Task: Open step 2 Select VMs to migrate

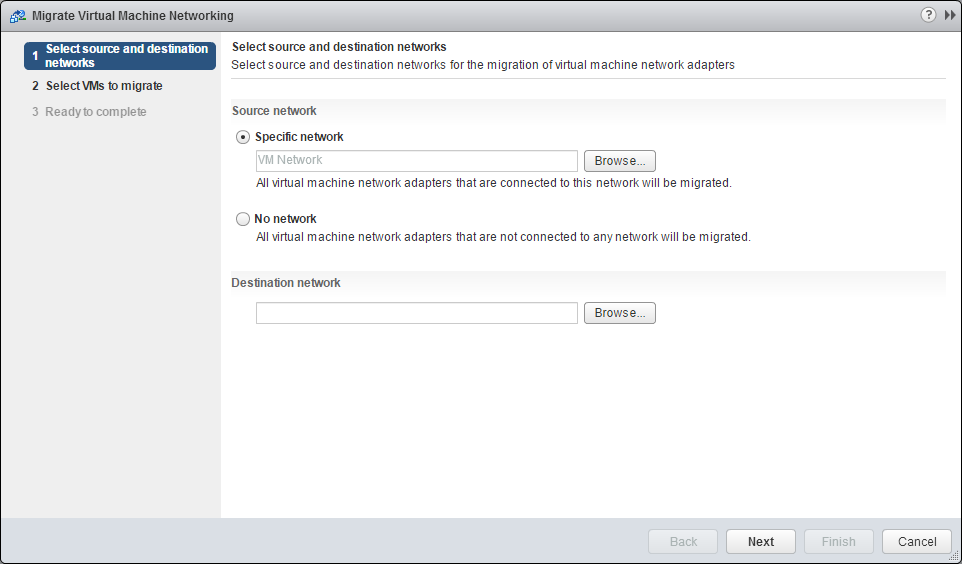Action: [x=103, y=86]
